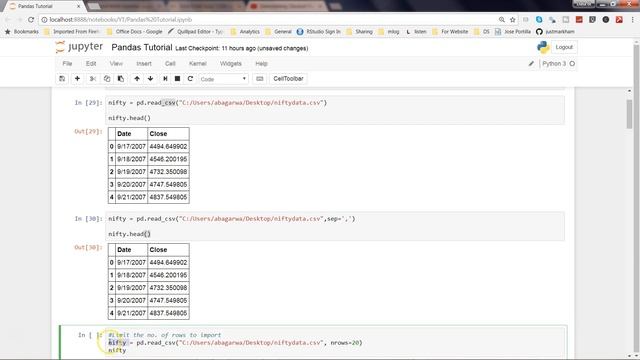640x360 pixels.
Task: Open the mlog bookmarks folder
Action: 389,31
